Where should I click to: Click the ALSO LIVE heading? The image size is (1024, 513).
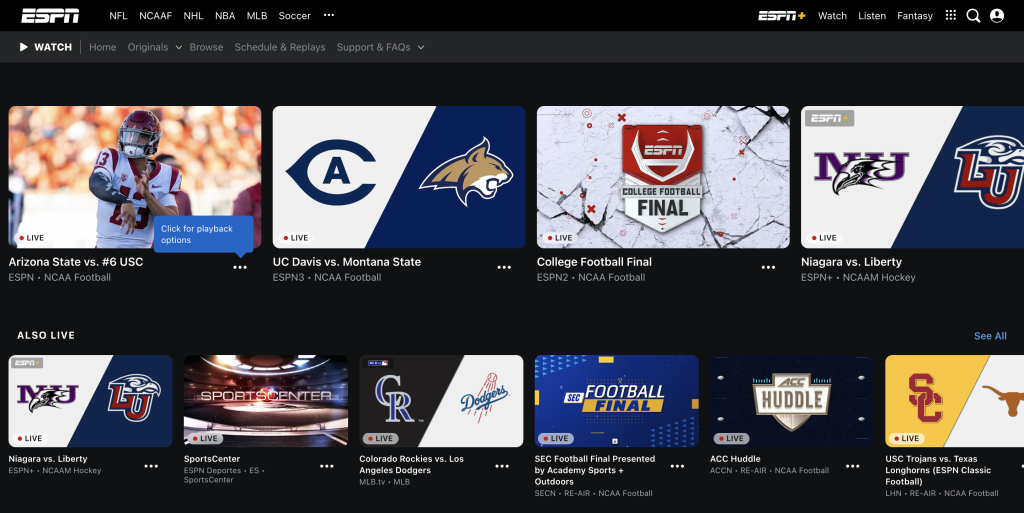tap(46, 335)
